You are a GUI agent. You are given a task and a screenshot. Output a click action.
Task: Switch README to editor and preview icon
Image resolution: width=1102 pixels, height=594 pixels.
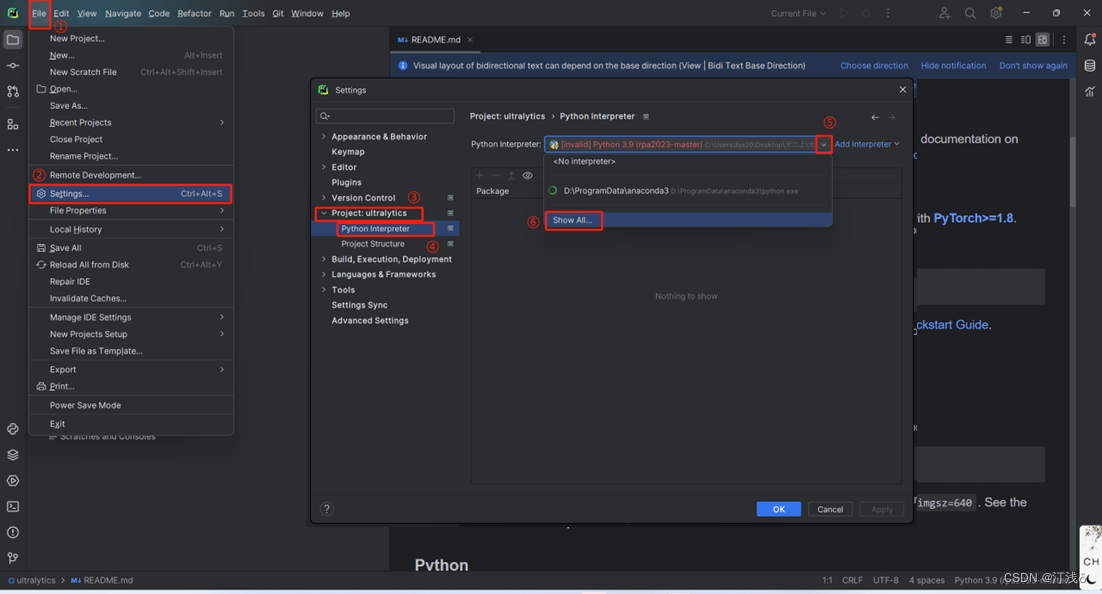[x=1025, y=40]
